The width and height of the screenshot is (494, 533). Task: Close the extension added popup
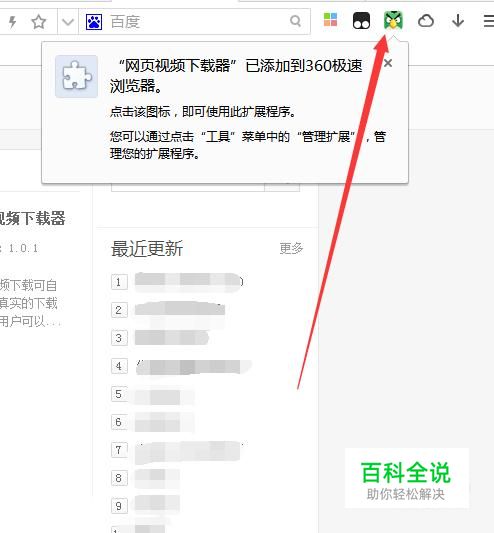(388, 63)
